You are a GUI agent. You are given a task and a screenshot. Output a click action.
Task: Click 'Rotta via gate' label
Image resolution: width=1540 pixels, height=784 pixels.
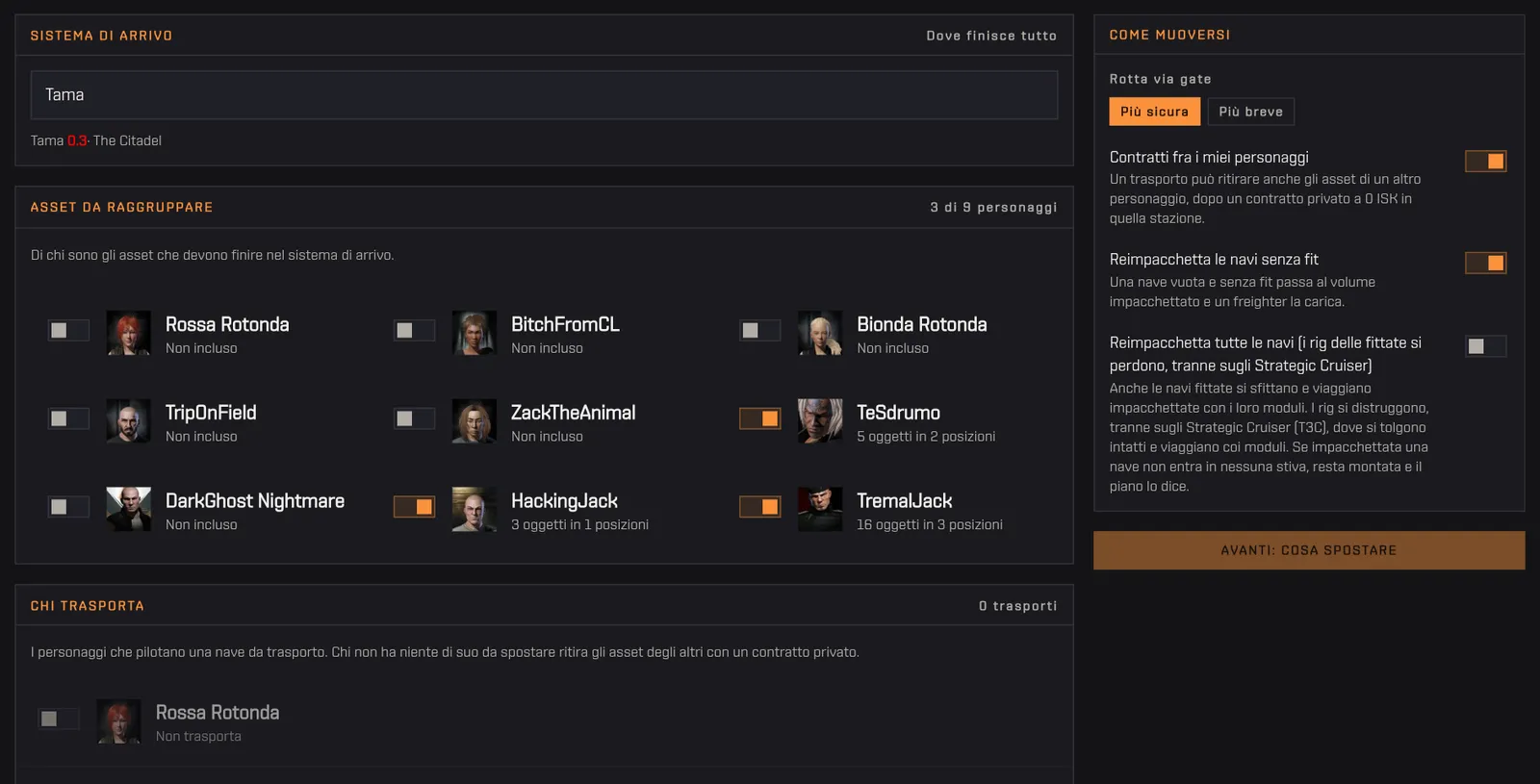click(1160, 79)
